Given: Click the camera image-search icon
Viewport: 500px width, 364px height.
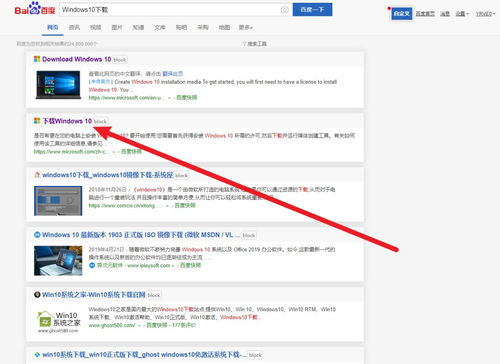Looking at the screenshot, I should [284, 10].
